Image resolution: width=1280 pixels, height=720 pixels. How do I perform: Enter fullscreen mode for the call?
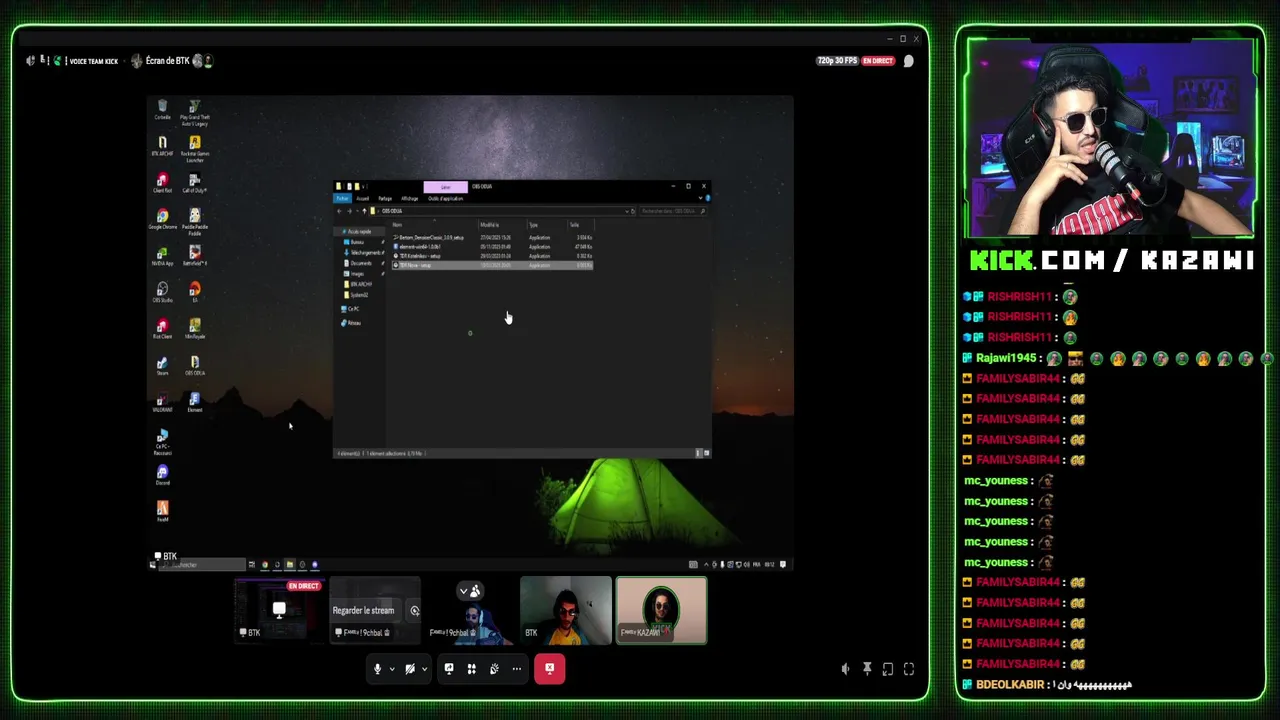coord(909,669)
